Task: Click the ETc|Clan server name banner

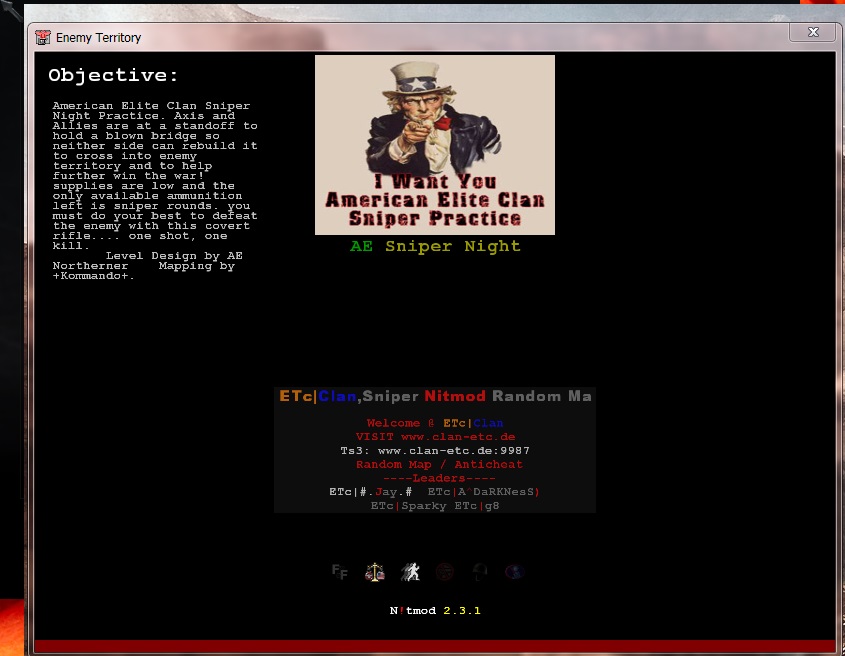Action: click(435, 396)
